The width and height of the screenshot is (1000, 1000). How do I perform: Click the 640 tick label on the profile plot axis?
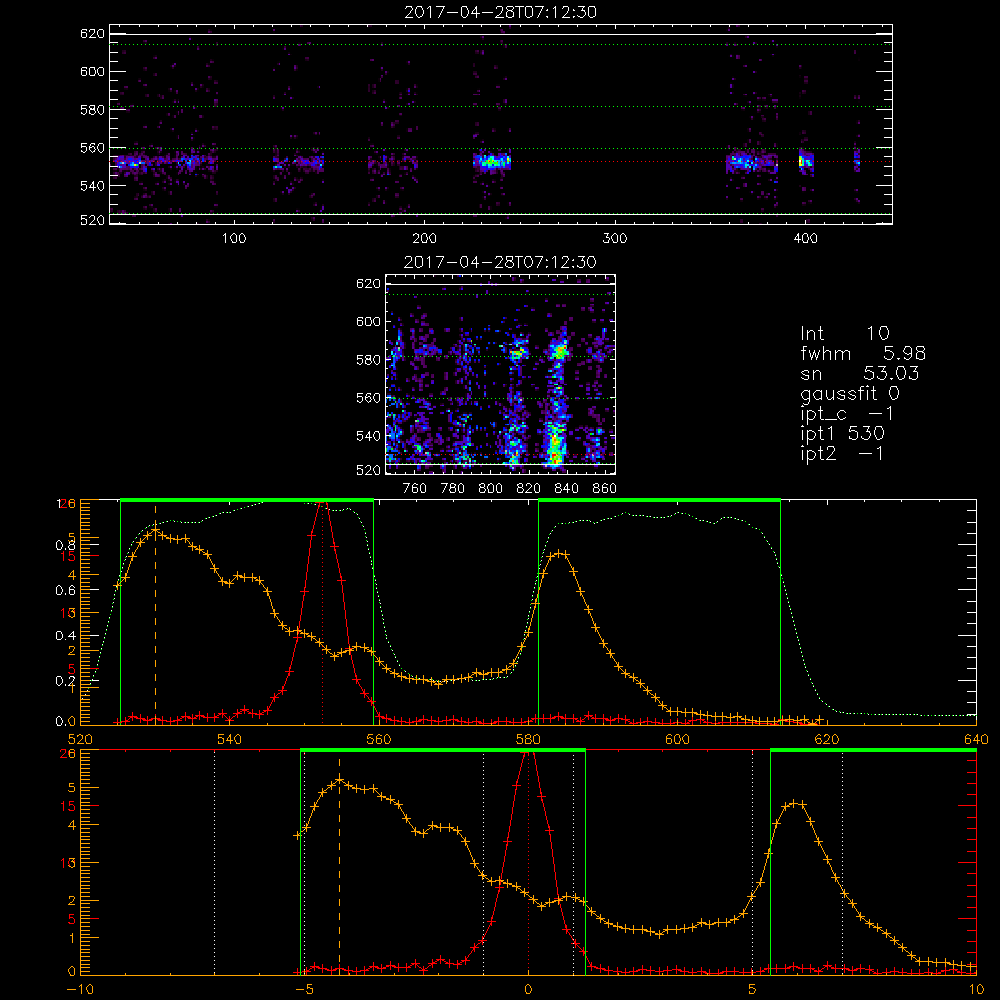point(976,740)
